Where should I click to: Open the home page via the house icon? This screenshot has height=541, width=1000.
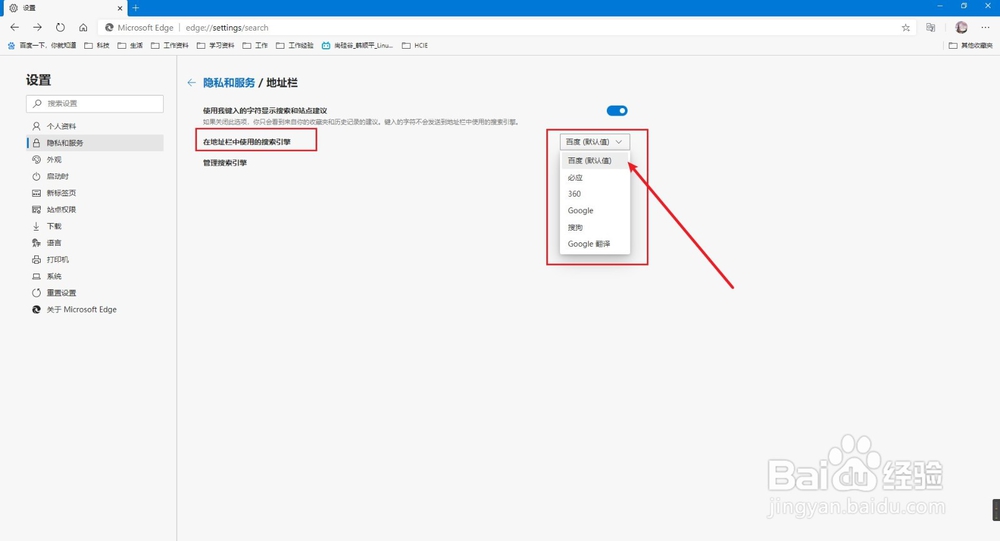[x=83, y=27]
